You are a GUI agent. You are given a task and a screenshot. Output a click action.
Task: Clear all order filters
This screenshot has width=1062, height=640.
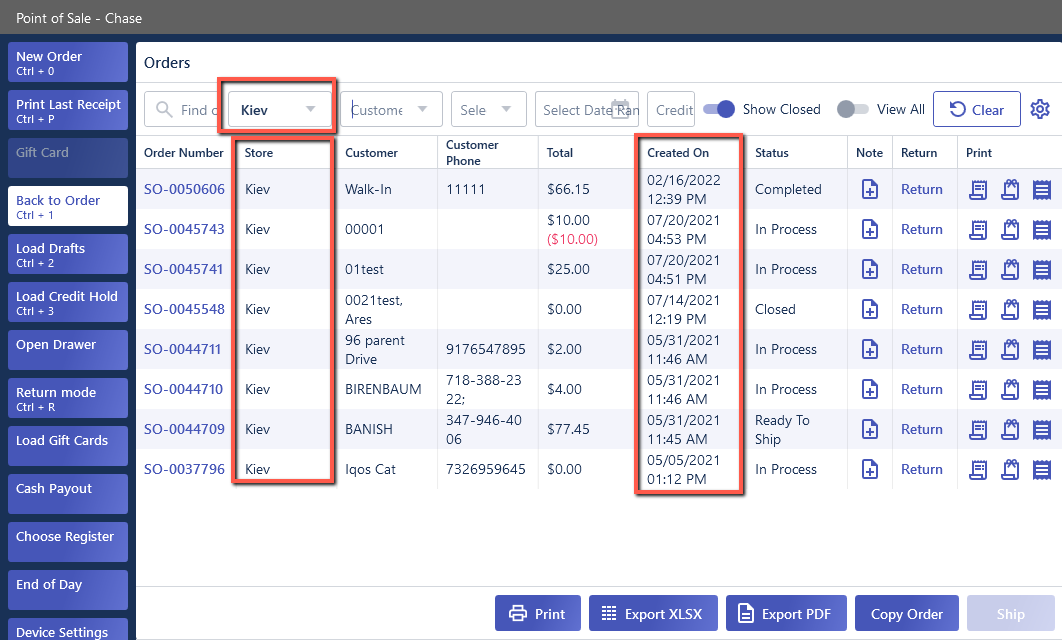click(x=977, y=109)
